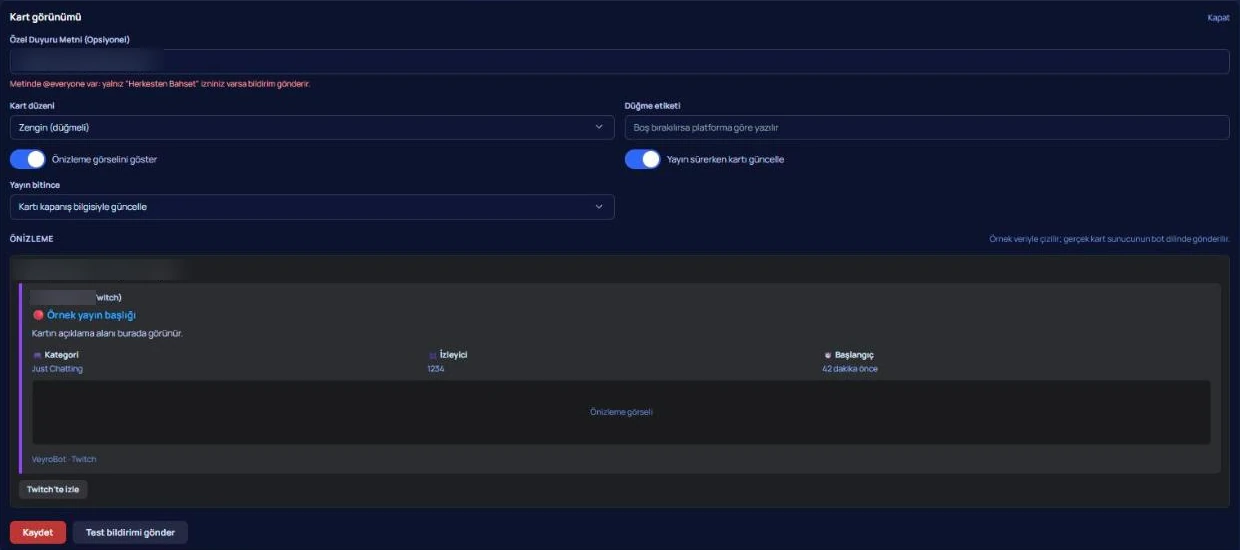Click the Başlangıç clock icon
1240x550 pixels.
pyautogui.click(x=827, y=355)
